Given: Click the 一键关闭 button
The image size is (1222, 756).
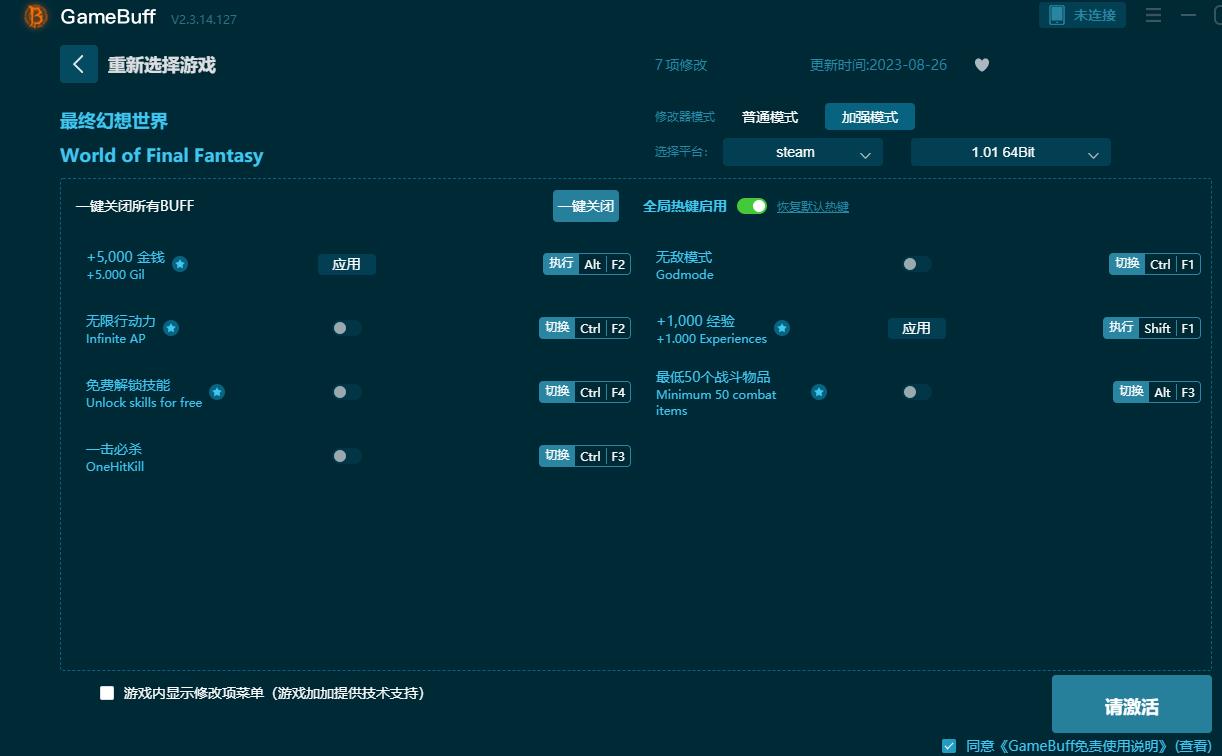Looking at the screenshot, I should tap(586, 205).
